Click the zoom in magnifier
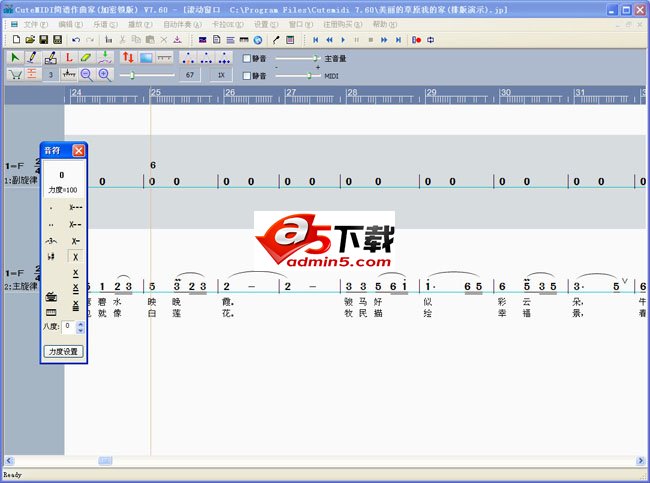This screenshot has height=483, width=650. 104,75
